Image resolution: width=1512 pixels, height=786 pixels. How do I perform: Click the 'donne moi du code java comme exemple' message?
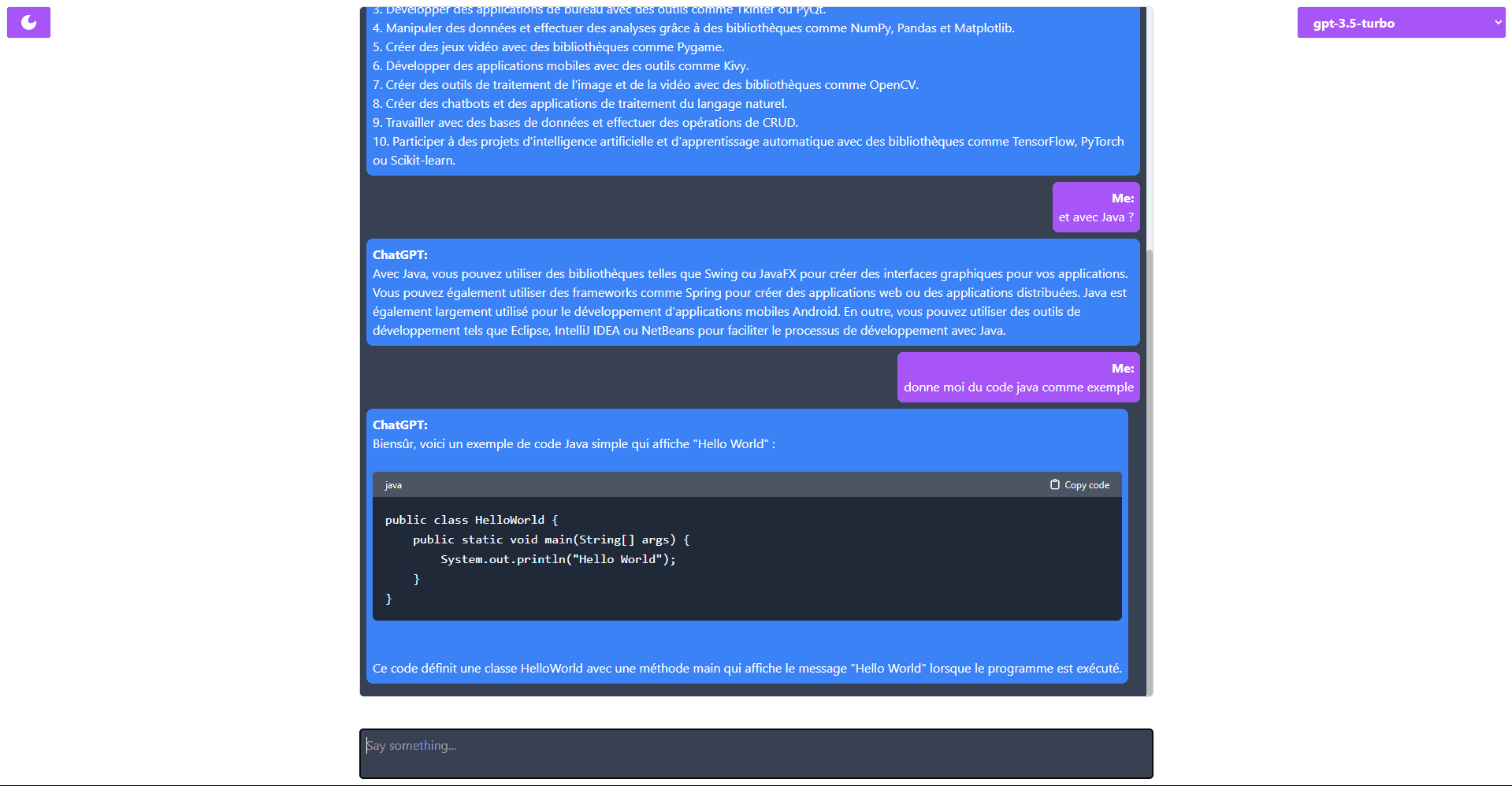tap(1019, 377)
